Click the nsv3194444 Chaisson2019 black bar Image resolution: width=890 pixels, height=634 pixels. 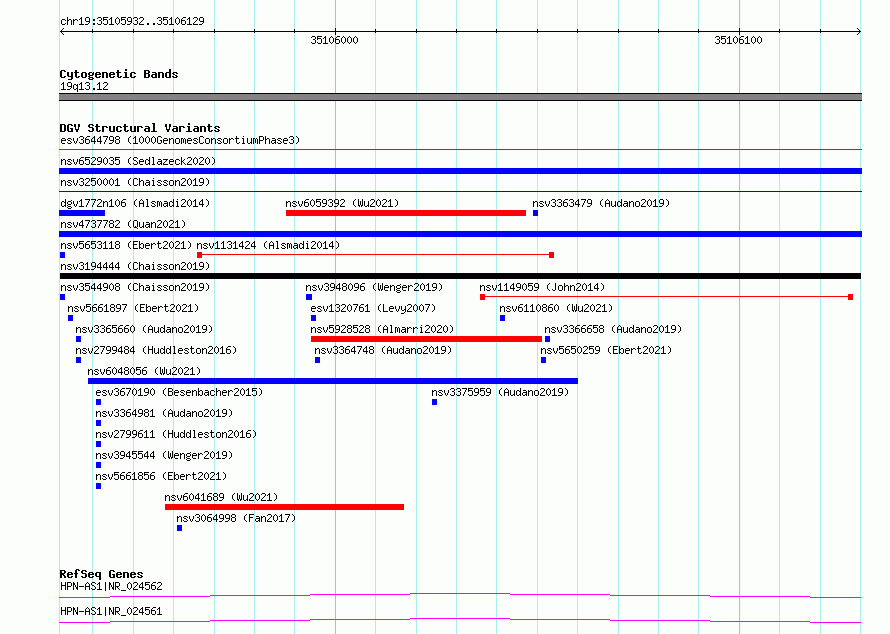[460, 276]
